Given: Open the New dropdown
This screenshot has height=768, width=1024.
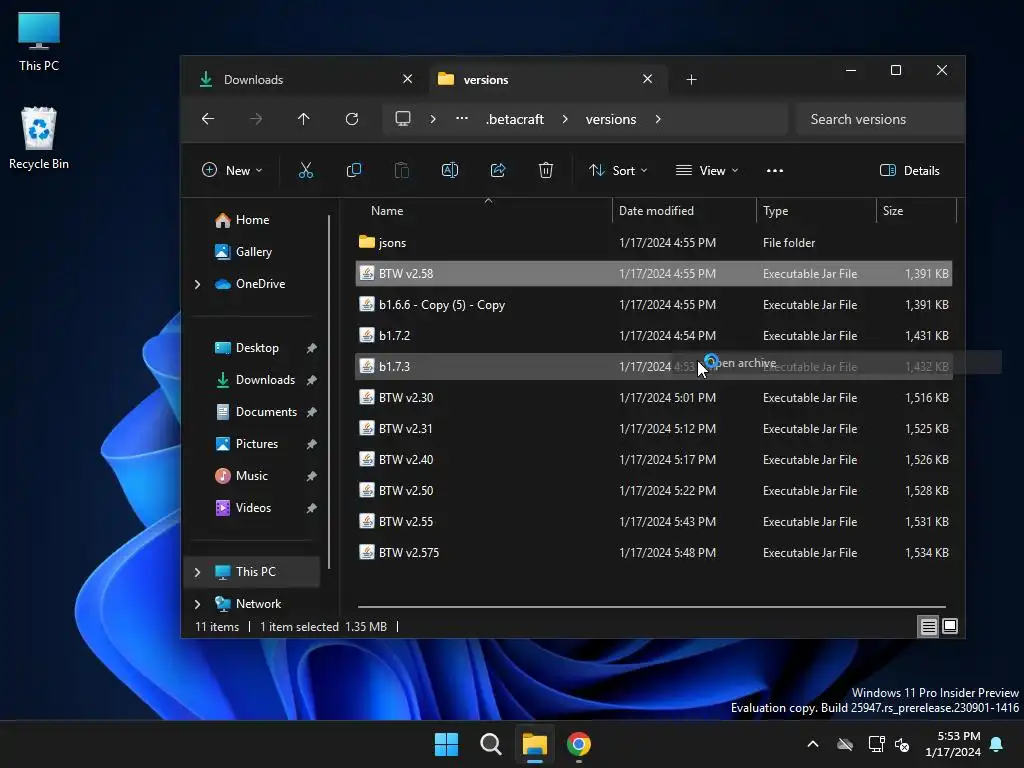Looking at the screenshot, I should [232, 170].
